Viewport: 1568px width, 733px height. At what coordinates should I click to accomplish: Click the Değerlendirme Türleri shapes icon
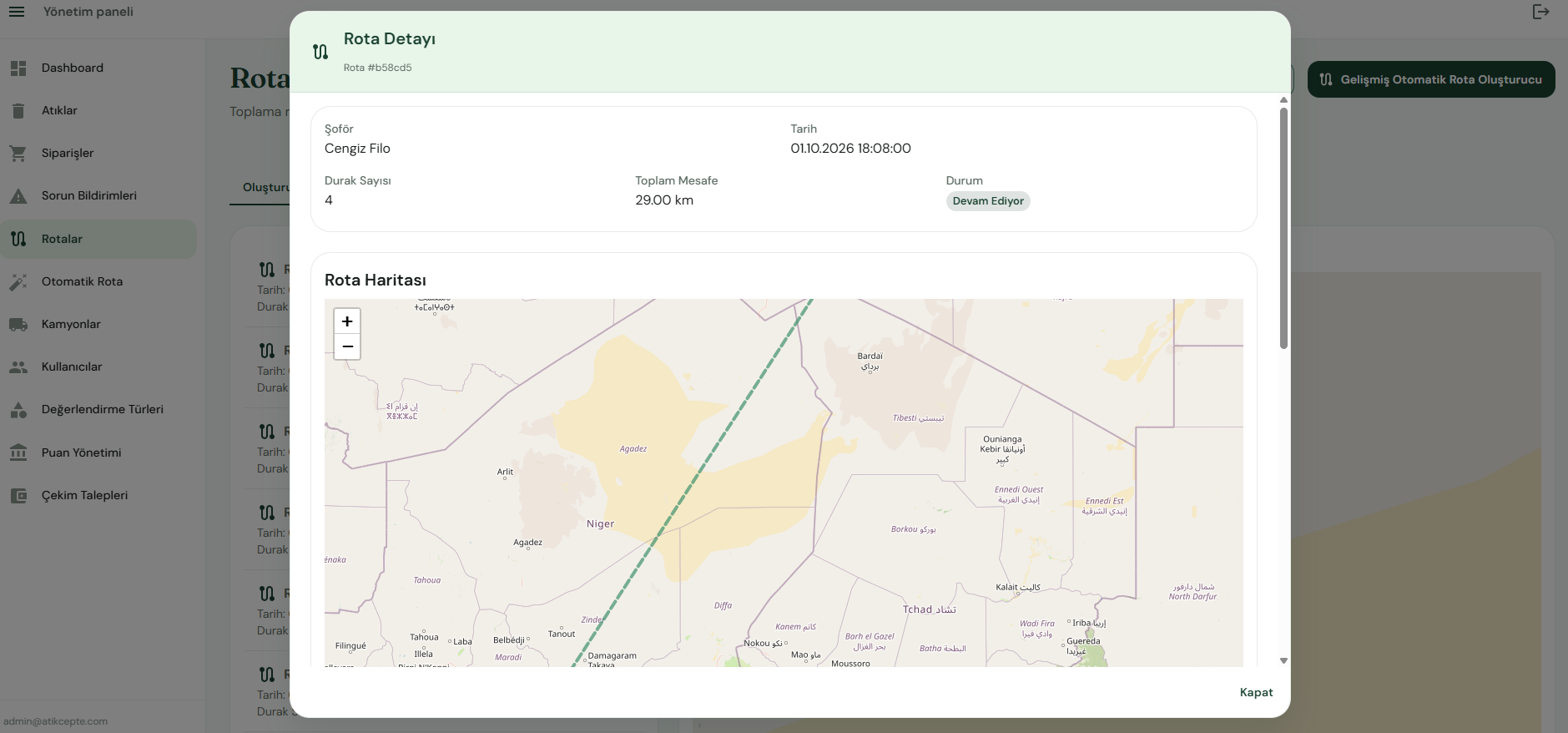tap(18, 410)
